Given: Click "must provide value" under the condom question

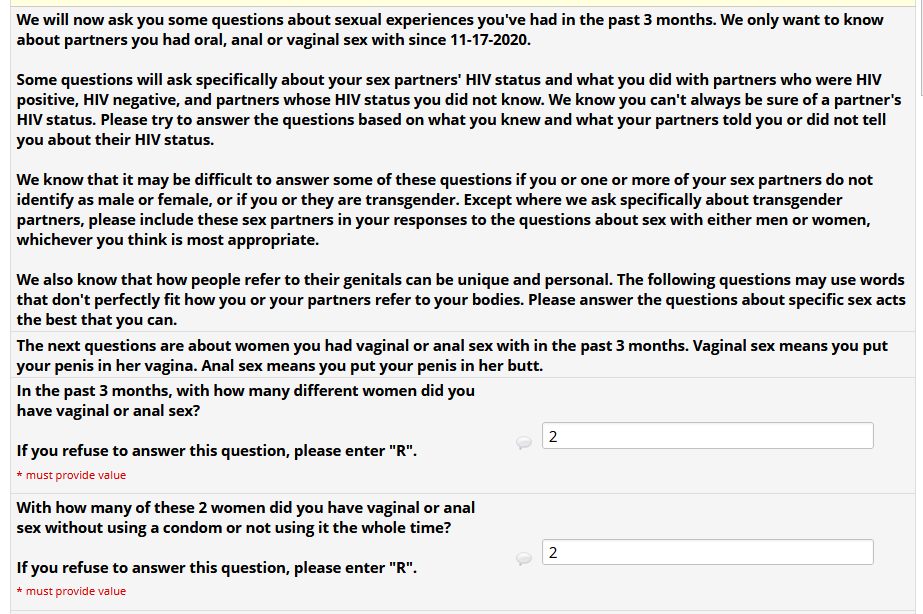Looking at the screenshot, I should pyautogui.click(x=71, y=591).
